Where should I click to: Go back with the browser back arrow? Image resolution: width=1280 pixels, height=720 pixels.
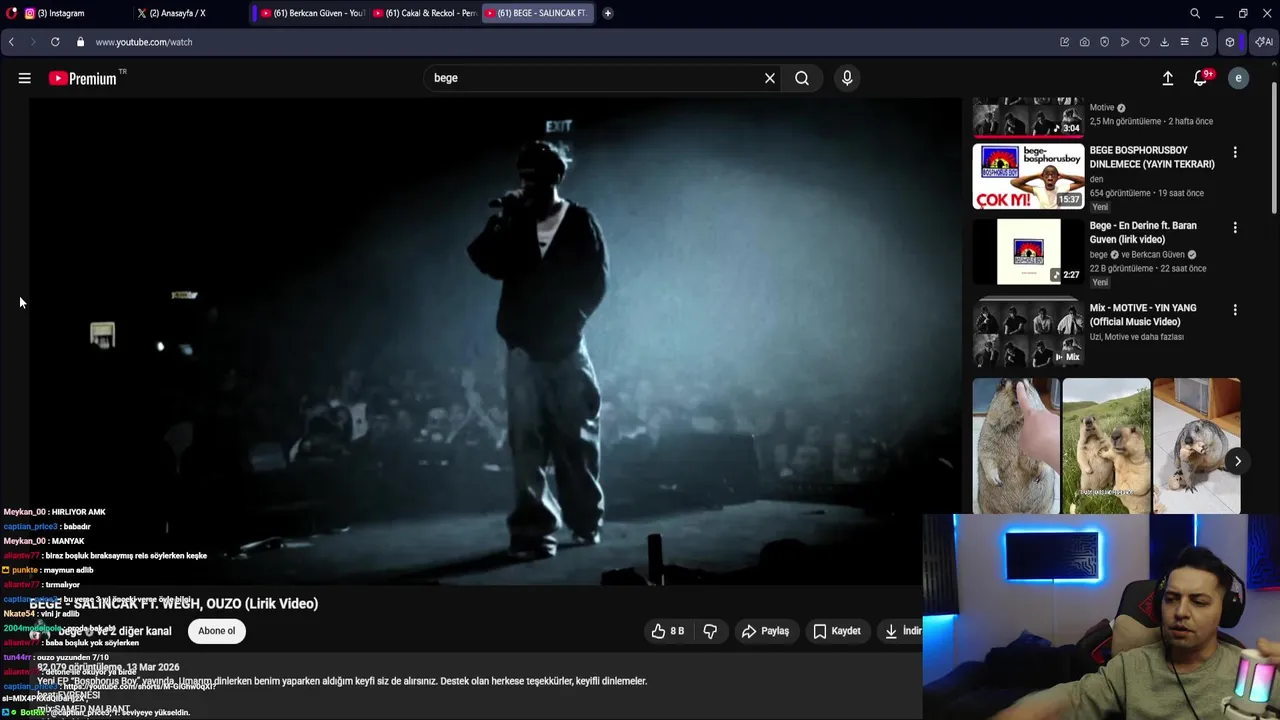click(11, 42)
